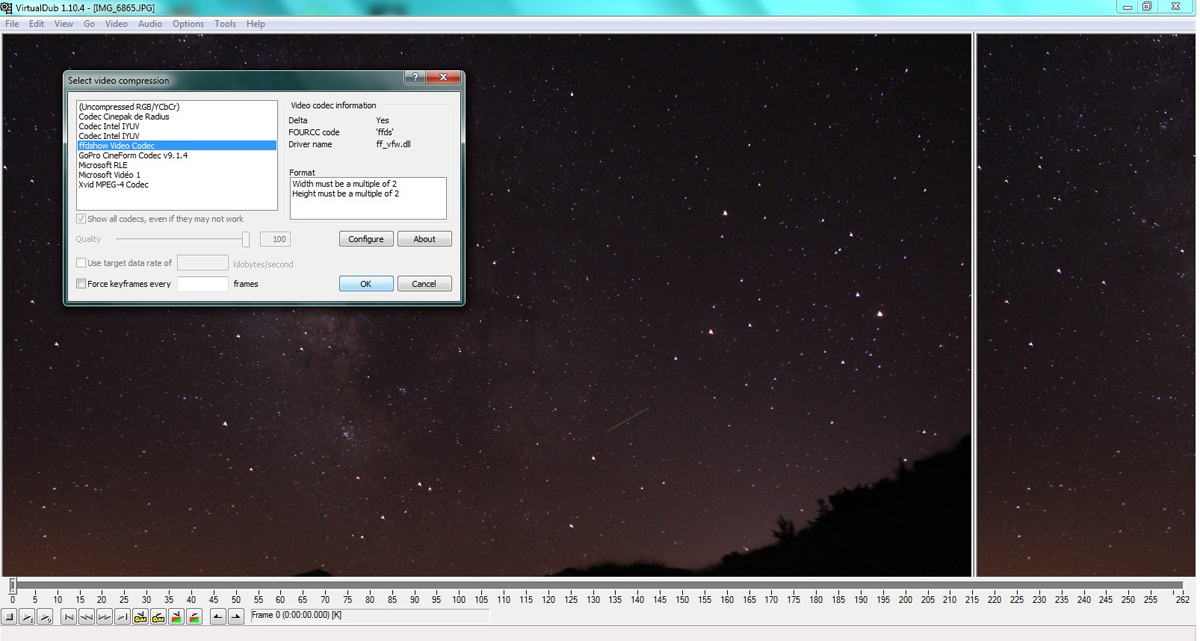Screen dimensions: 1200x641
Task: Select ffdshow Video Codec
Action: pos(177,146)
